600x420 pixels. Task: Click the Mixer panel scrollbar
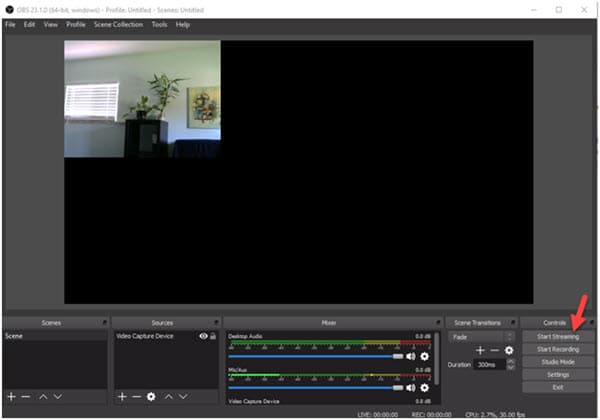pos(437,358)
